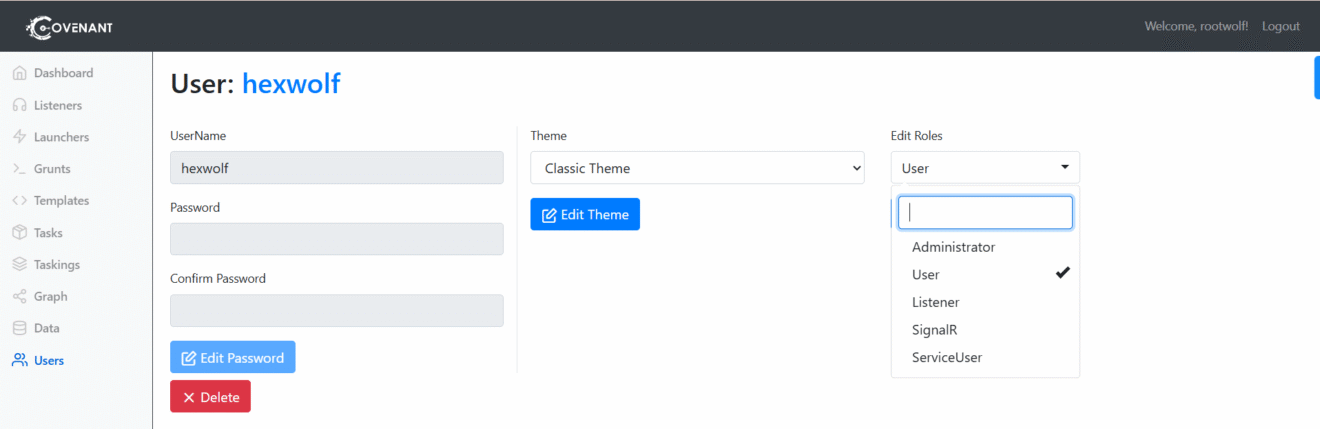Click the Templates code brackets icon
This screenshot has height=429, width=1320.
click(x=20, y=201)
